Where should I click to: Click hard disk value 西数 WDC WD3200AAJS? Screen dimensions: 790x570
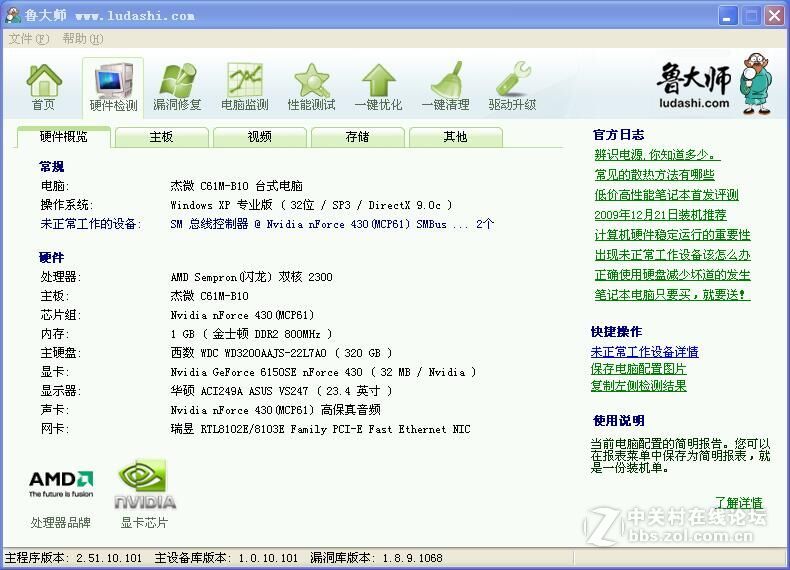pos(281,353)
